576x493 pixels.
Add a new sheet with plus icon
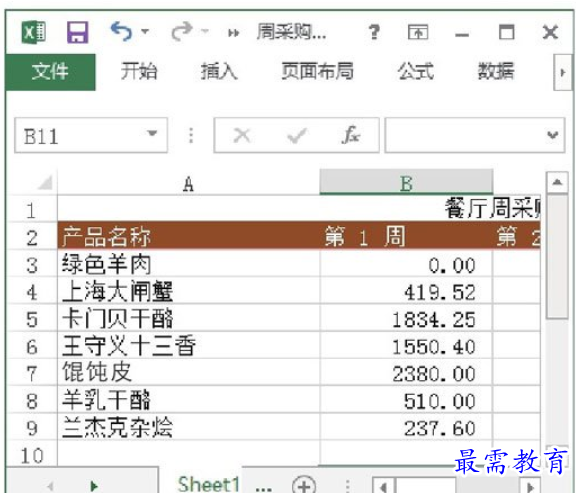(x=304, y=485)
